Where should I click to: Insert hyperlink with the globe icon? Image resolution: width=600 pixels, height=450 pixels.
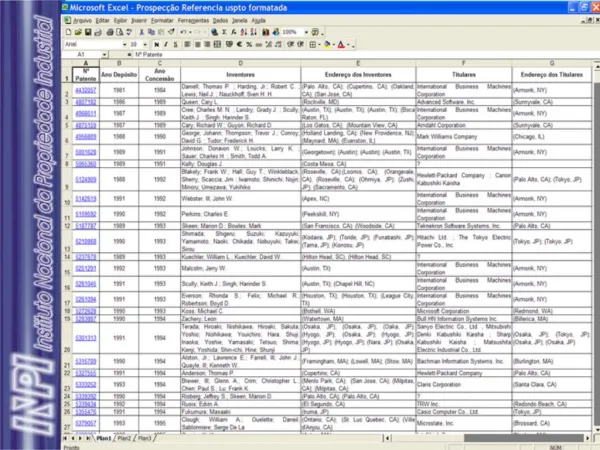pos(214,32)
